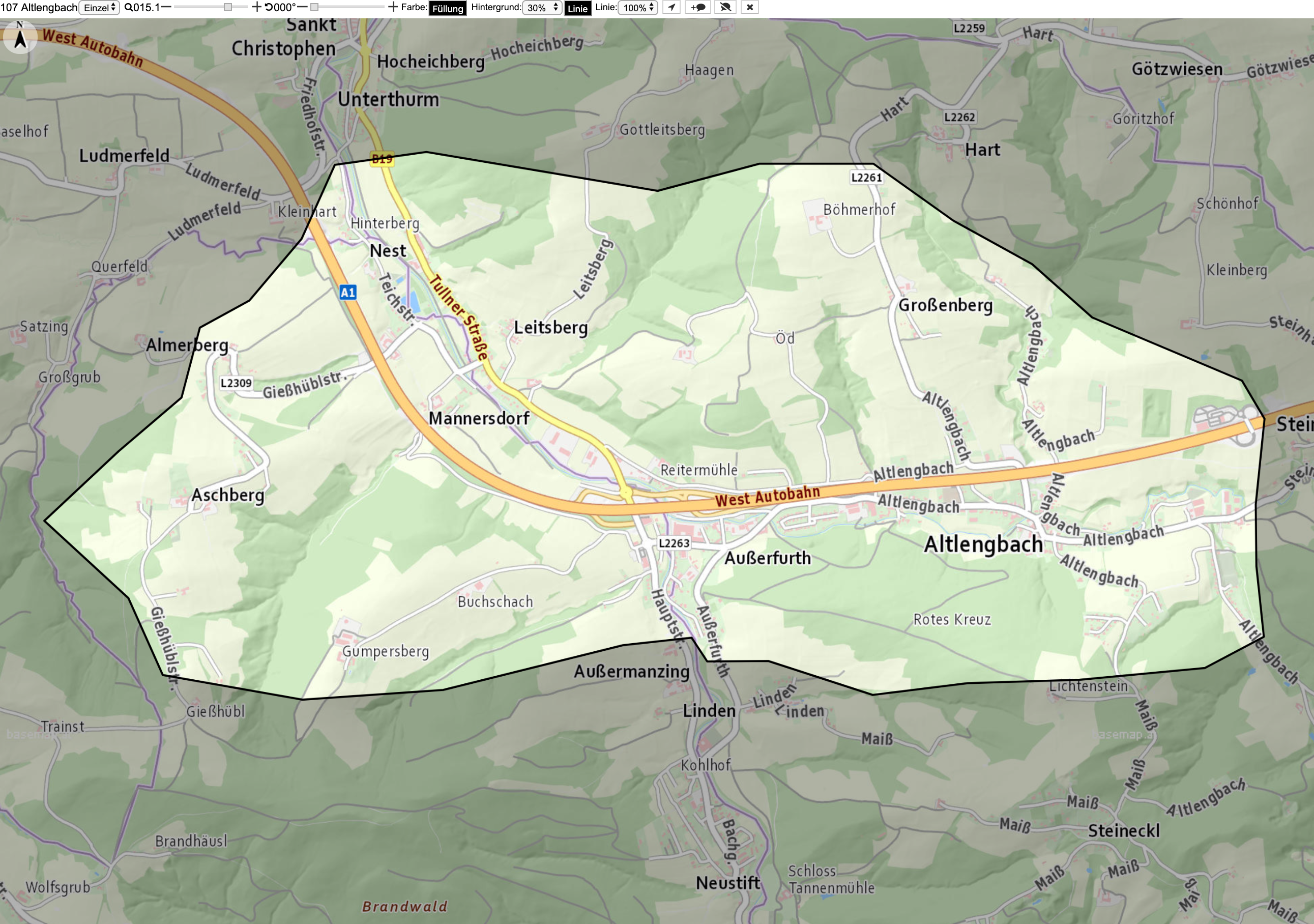Toggle the crossed-out eye visibility icon
The image size is (1314, 924).
click(725, 8)
